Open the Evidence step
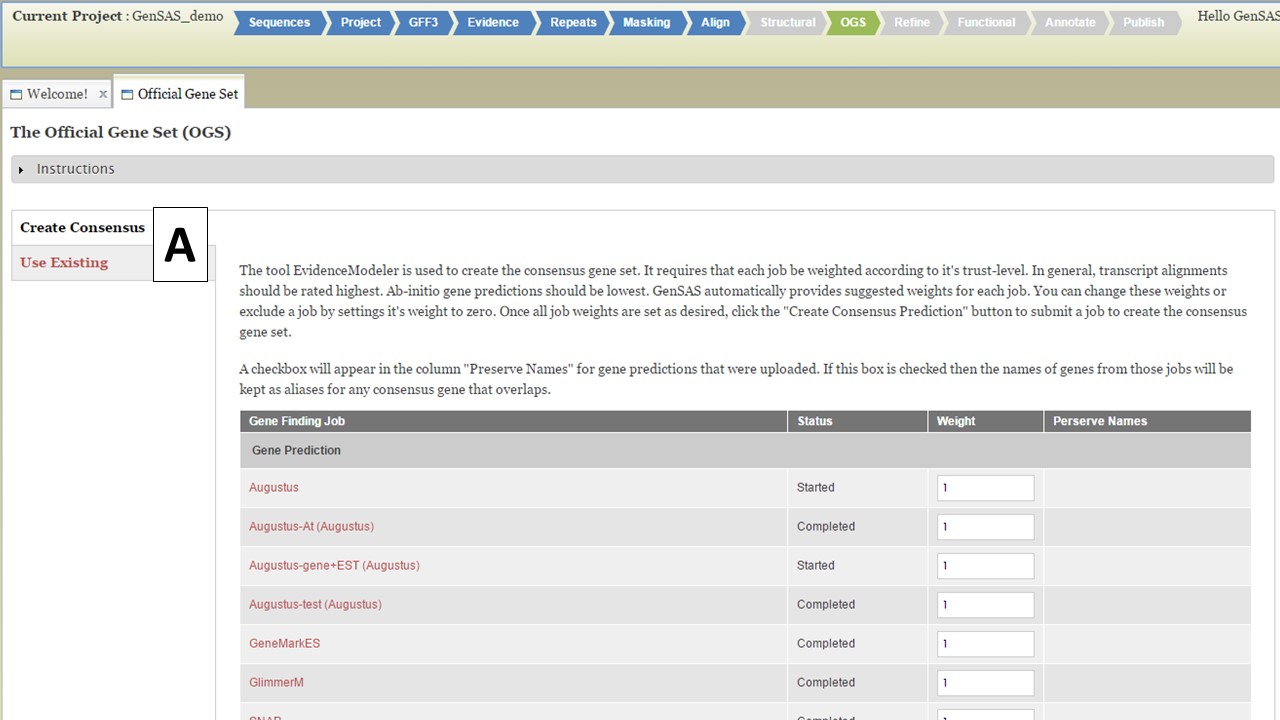Viewport: 1280px width, 720px height. (x=493, y=23)
